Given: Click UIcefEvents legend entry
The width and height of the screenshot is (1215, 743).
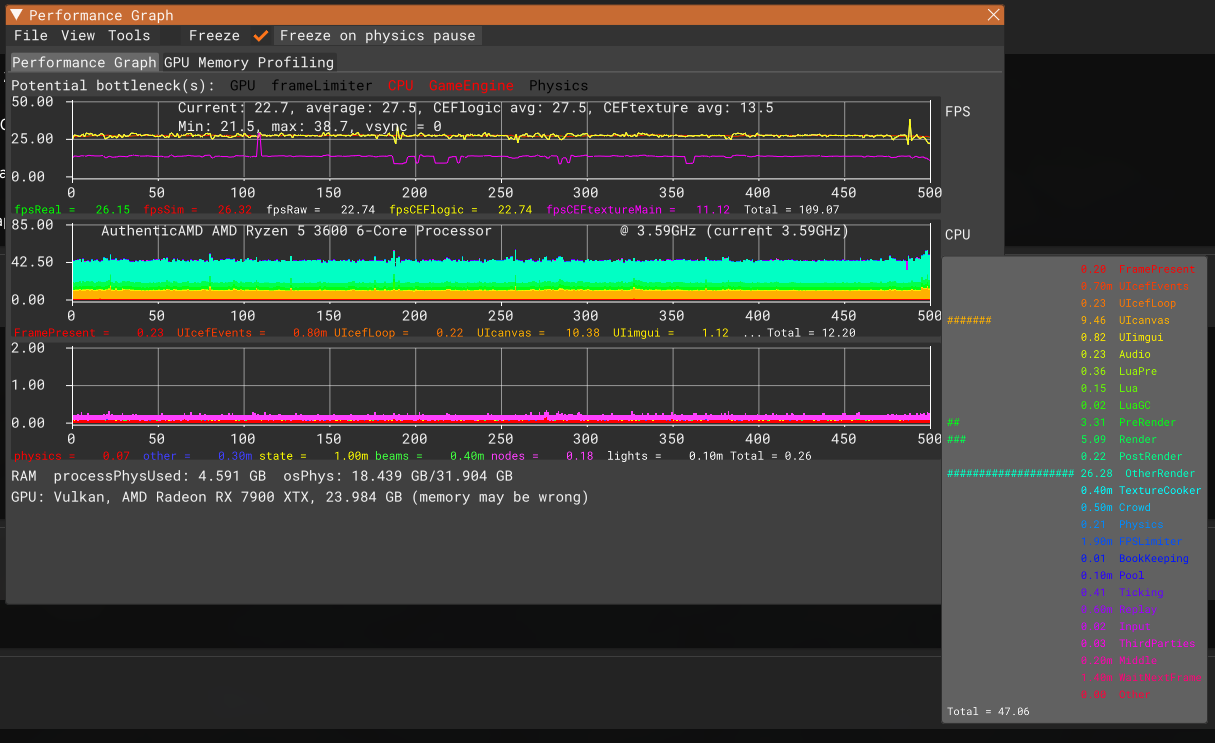Looking at the screenshot, I should [x=1134, y=287].
